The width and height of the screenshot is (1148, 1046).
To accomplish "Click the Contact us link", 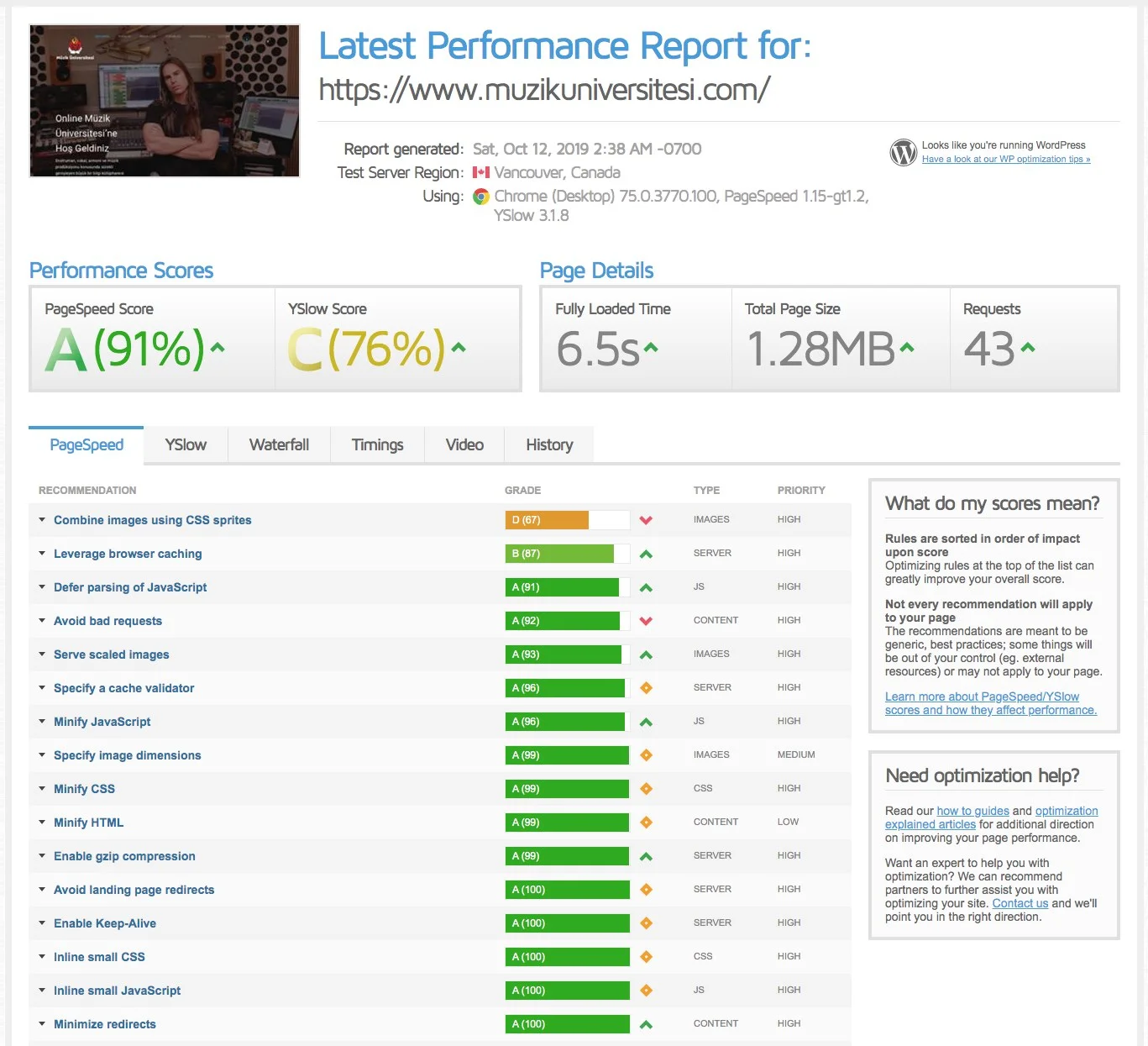I will 1020,903.
